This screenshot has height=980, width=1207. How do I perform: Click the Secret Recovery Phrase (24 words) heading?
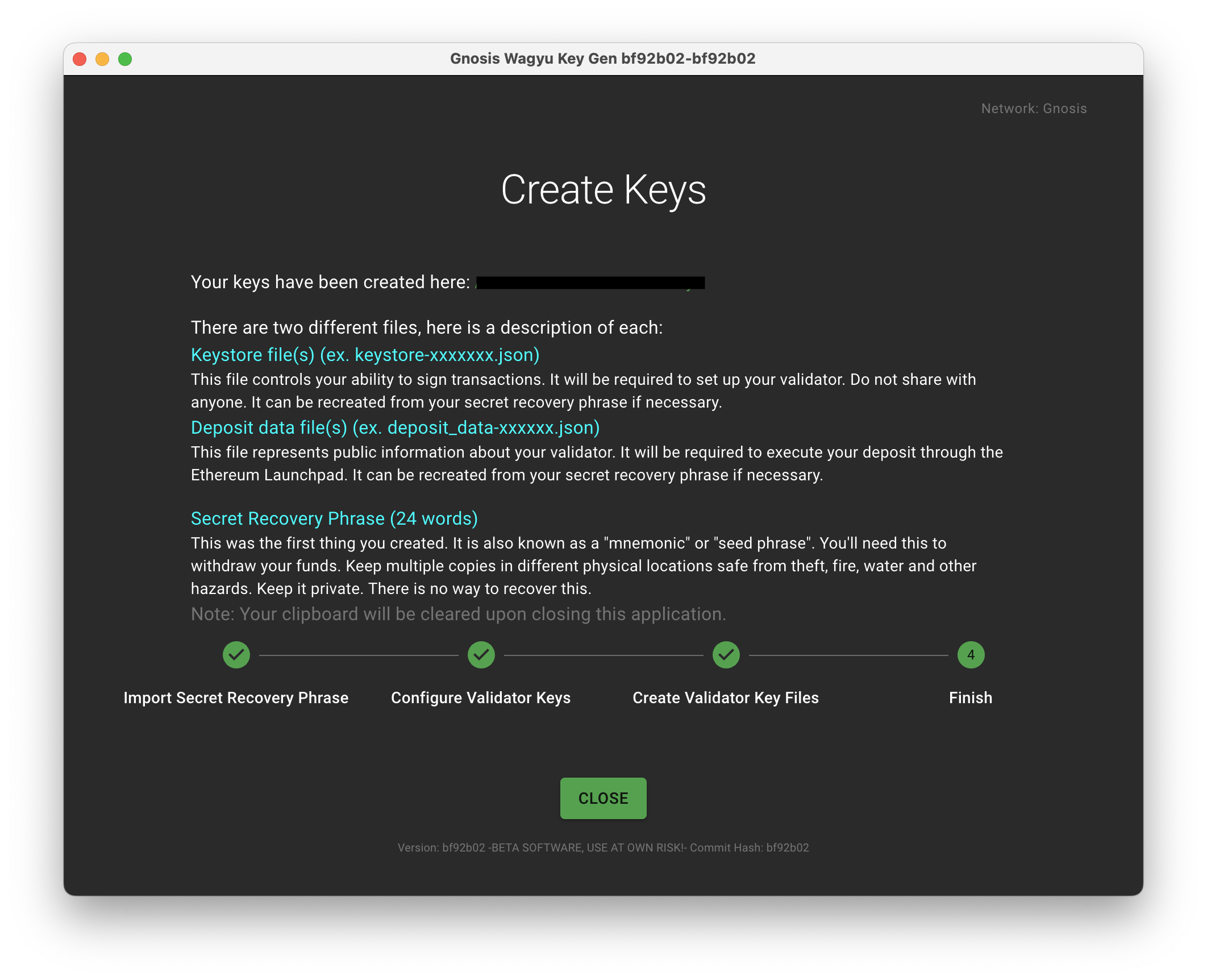[334, 518]
